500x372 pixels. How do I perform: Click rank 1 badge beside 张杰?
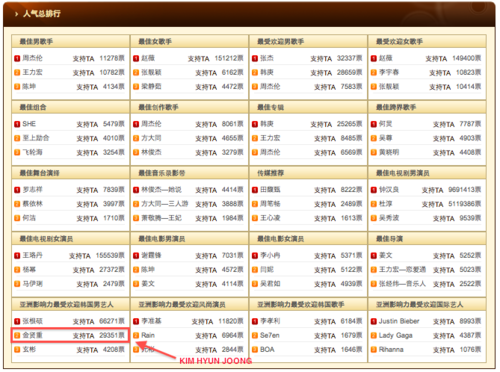tap(255, 59)
